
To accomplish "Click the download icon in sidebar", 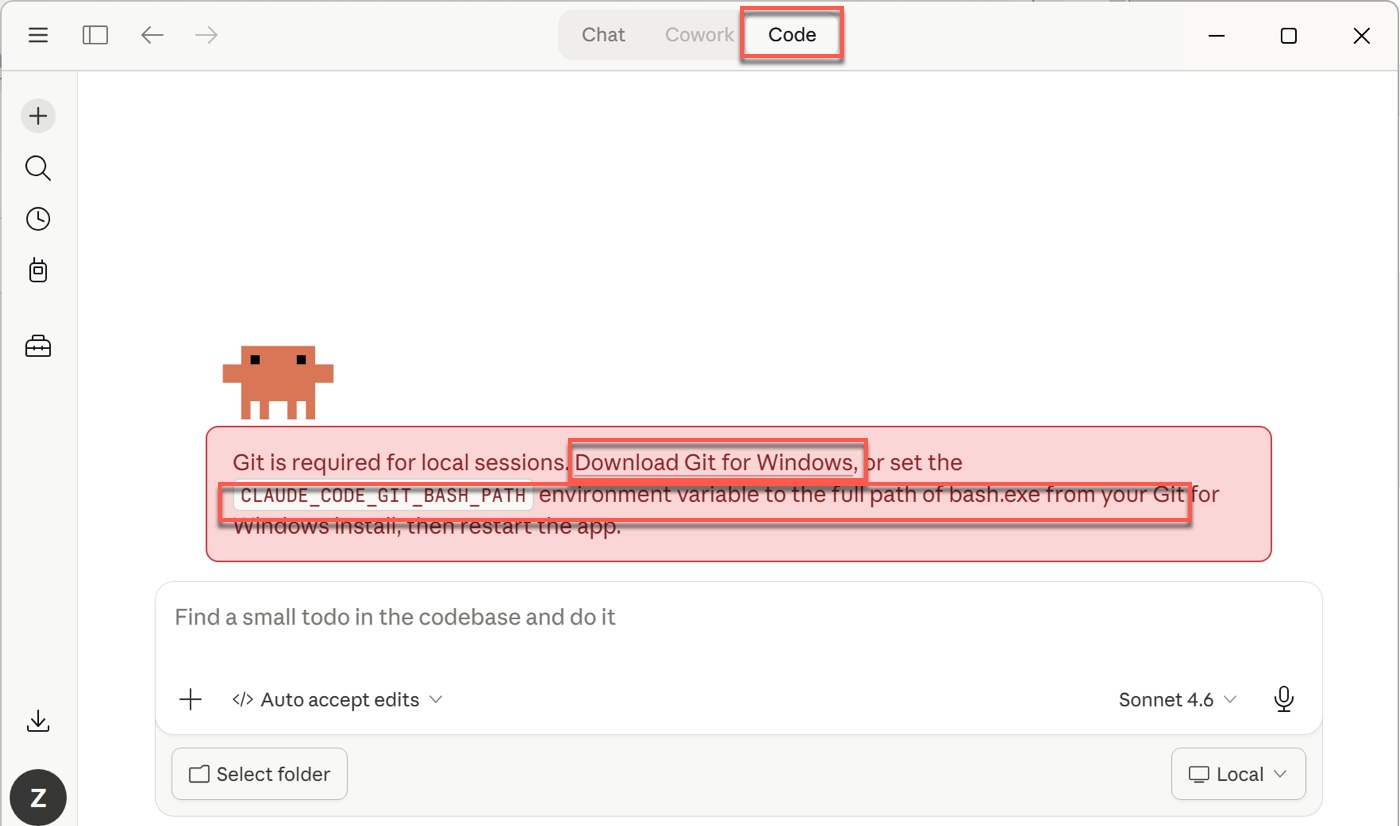I will point(38,721).
